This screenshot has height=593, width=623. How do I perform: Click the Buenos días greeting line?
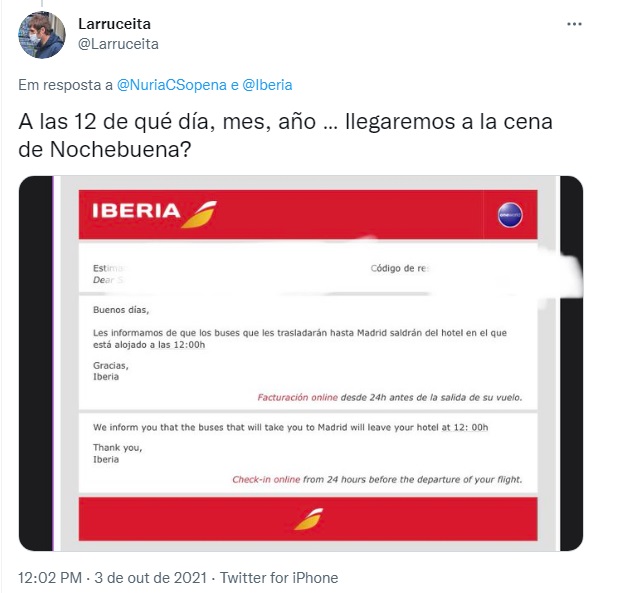coord(121,310)
